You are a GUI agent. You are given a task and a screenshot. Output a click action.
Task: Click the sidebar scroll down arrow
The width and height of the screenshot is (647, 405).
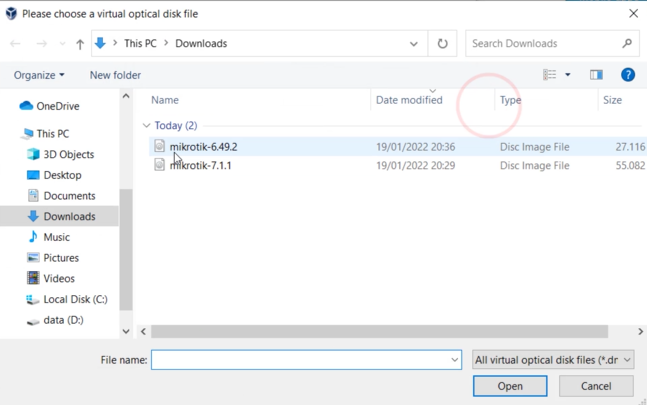tap(126, 331)
